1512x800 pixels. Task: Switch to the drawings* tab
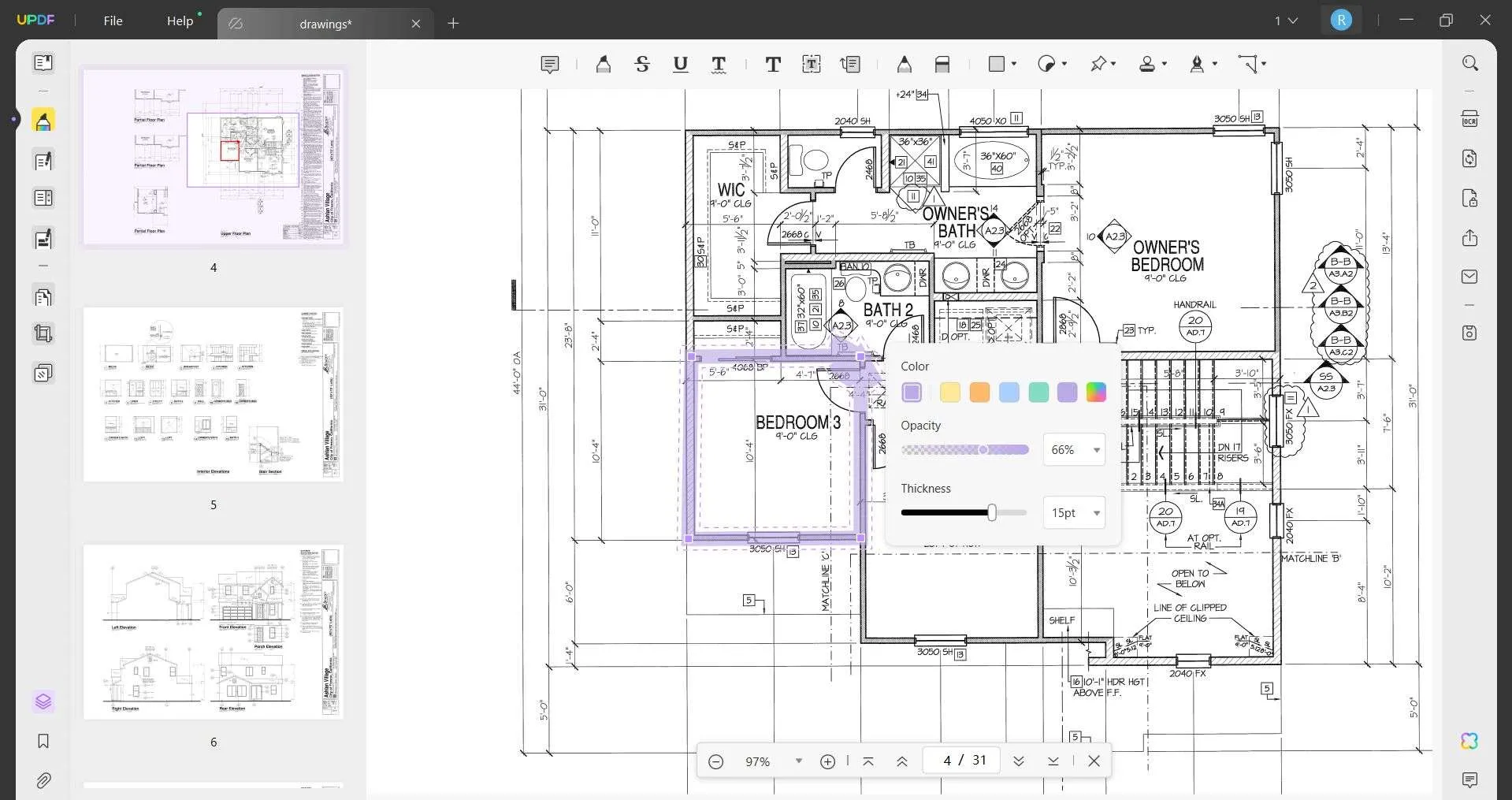(325, 24)
